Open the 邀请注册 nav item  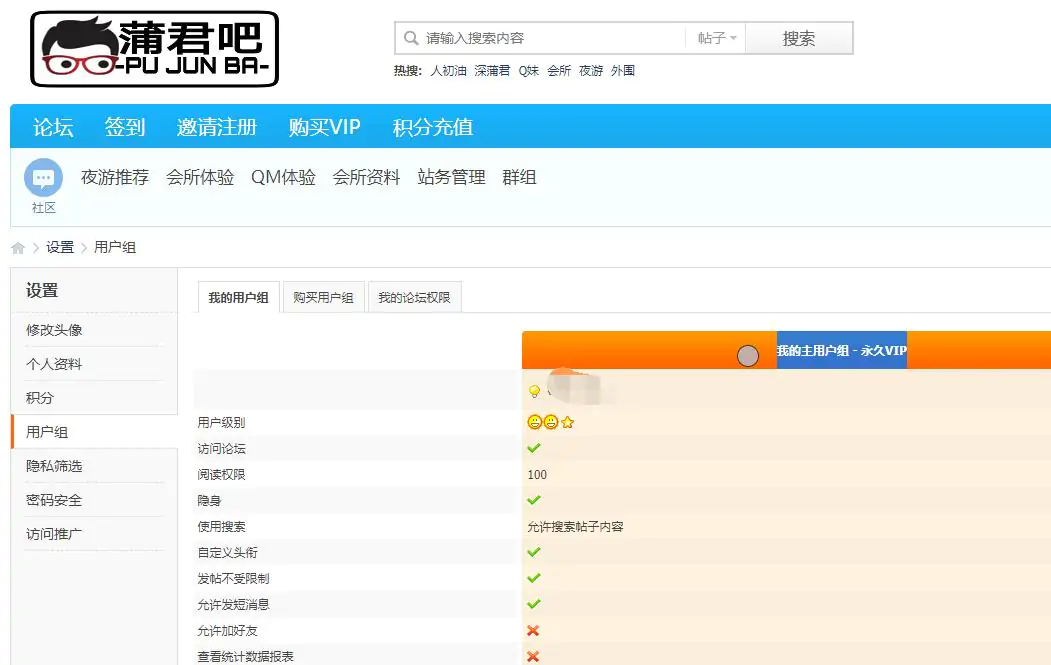click(217, 127)
